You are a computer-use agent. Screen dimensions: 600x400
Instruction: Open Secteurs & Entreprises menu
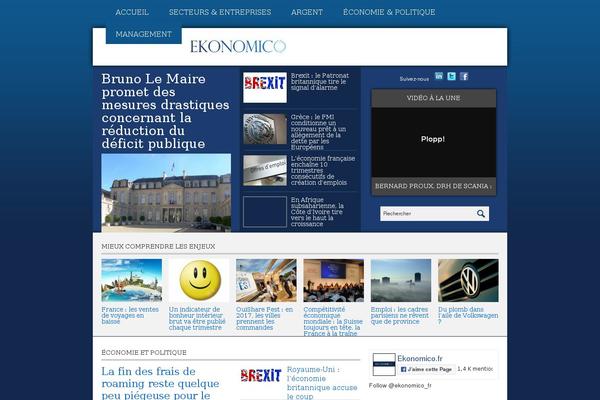pos(220,12)
